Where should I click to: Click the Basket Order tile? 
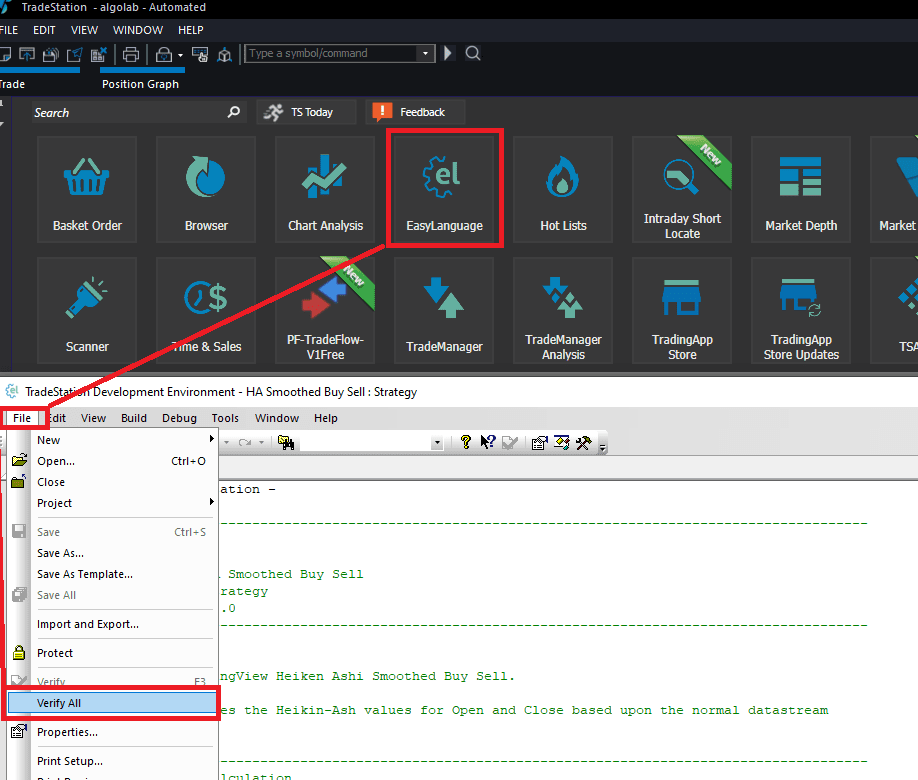tap(87, 187)
